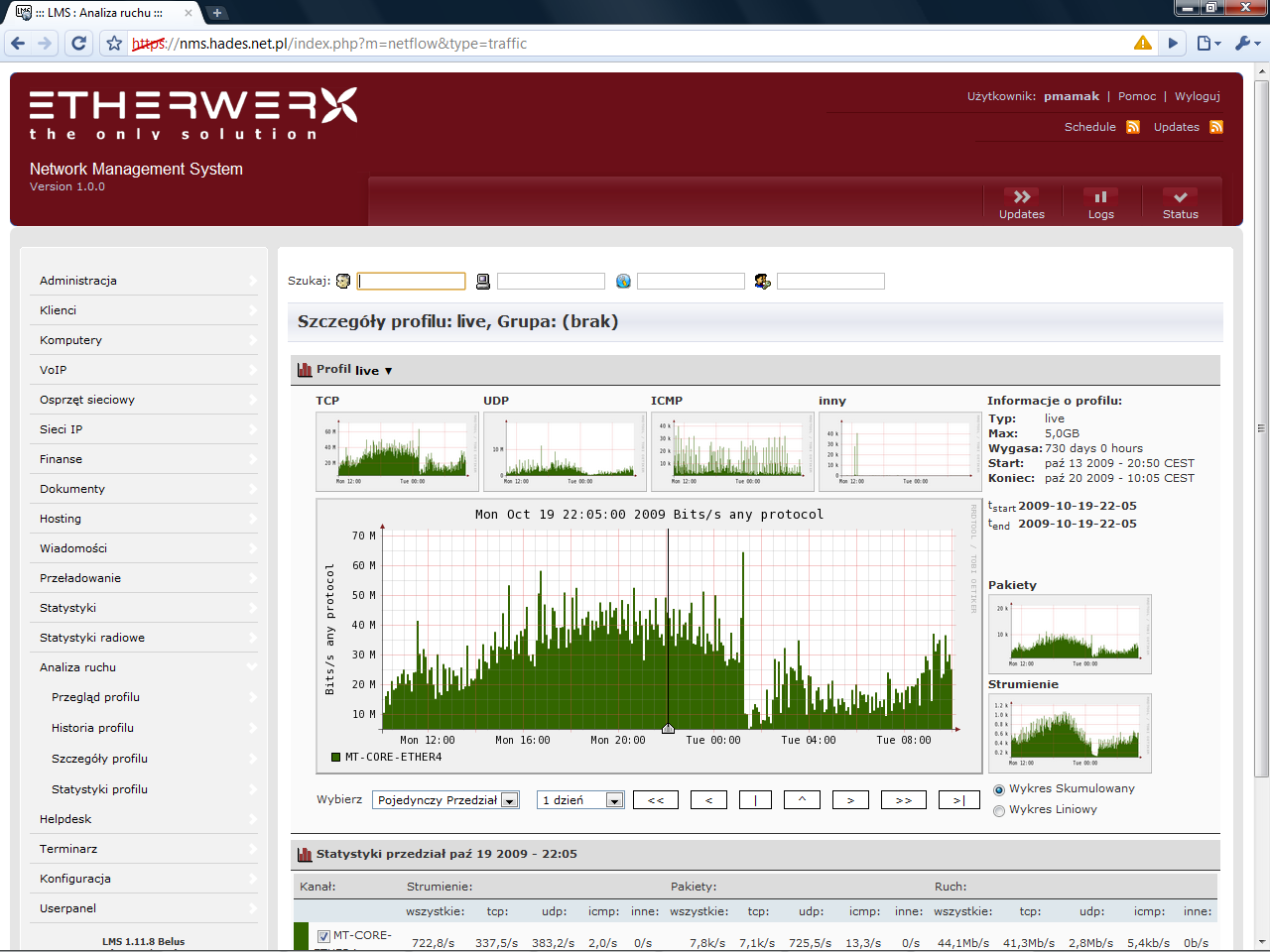Click the browser Back arrow
This screenshot has height=952, width=1270.
(x=18, y=43)
